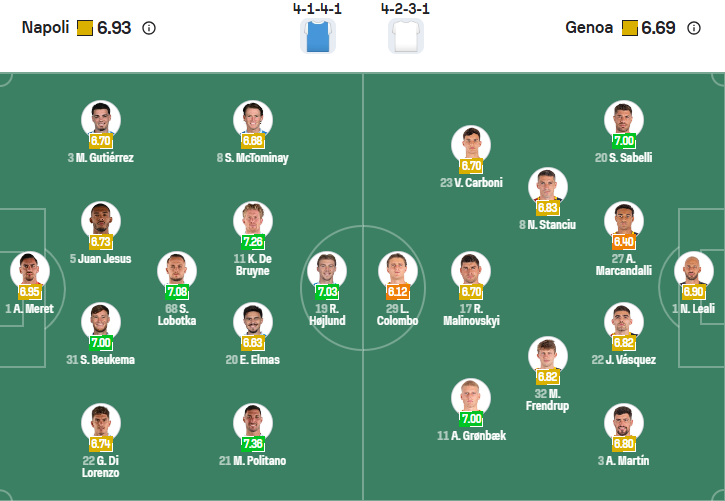
Task: Select A. Grønbæk's player avatar
Action: pos(471,397)
